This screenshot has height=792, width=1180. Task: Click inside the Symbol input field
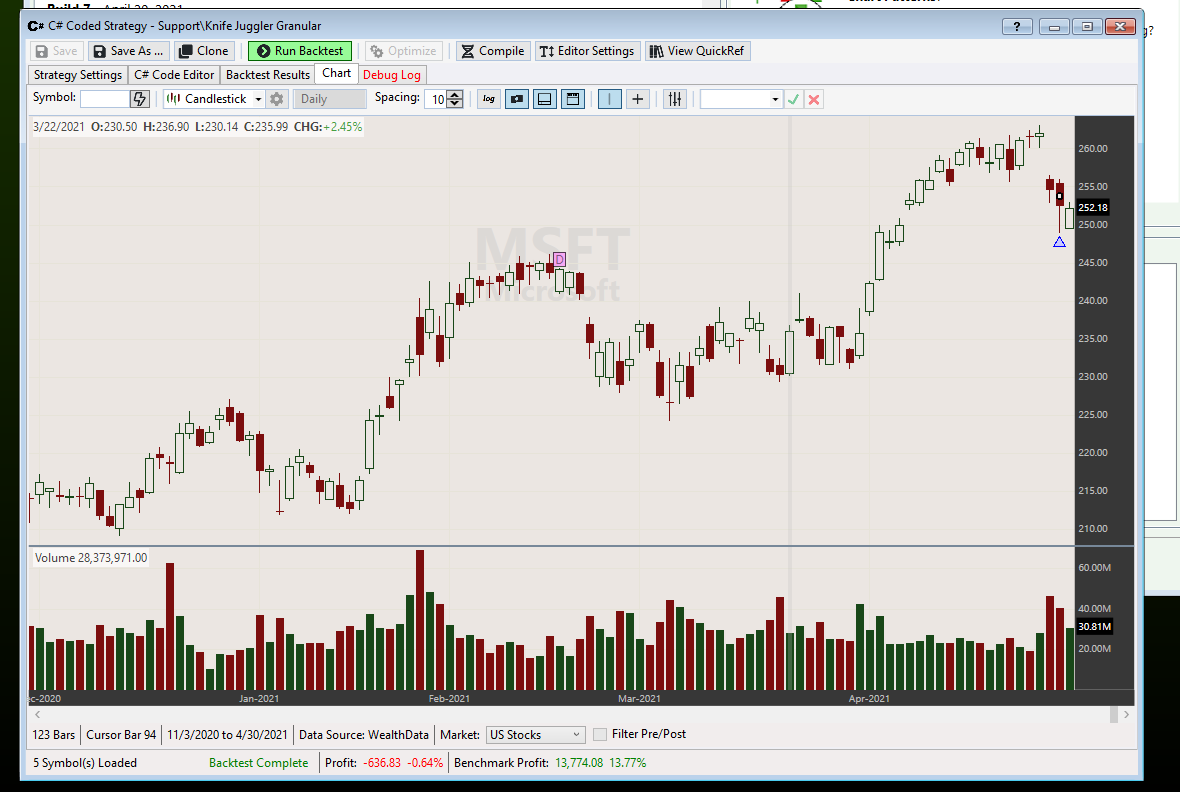click(x=104, y=99)
